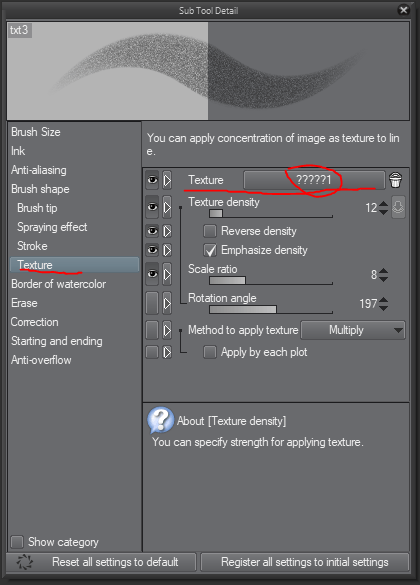Open Method to apply texture Multiply dropdown

click(x=353, y=330)
